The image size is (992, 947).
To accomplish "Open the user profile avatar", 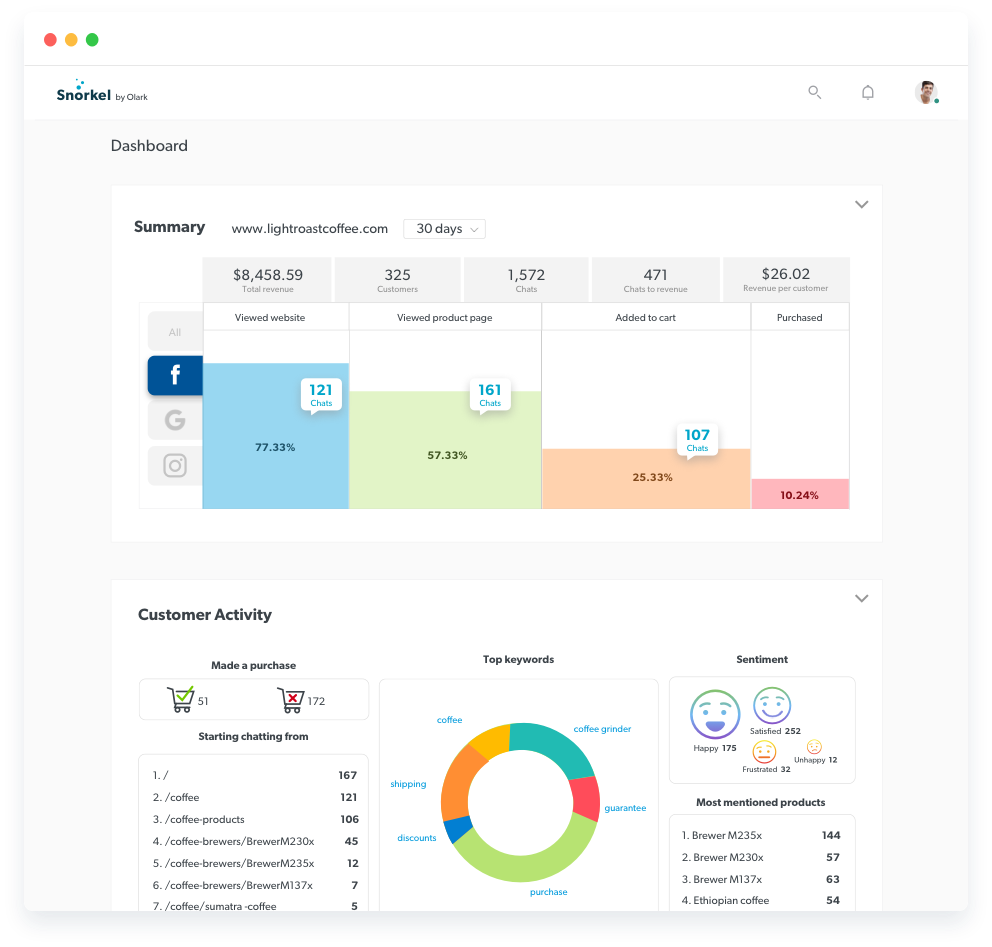I will click(x=925, y=92).
